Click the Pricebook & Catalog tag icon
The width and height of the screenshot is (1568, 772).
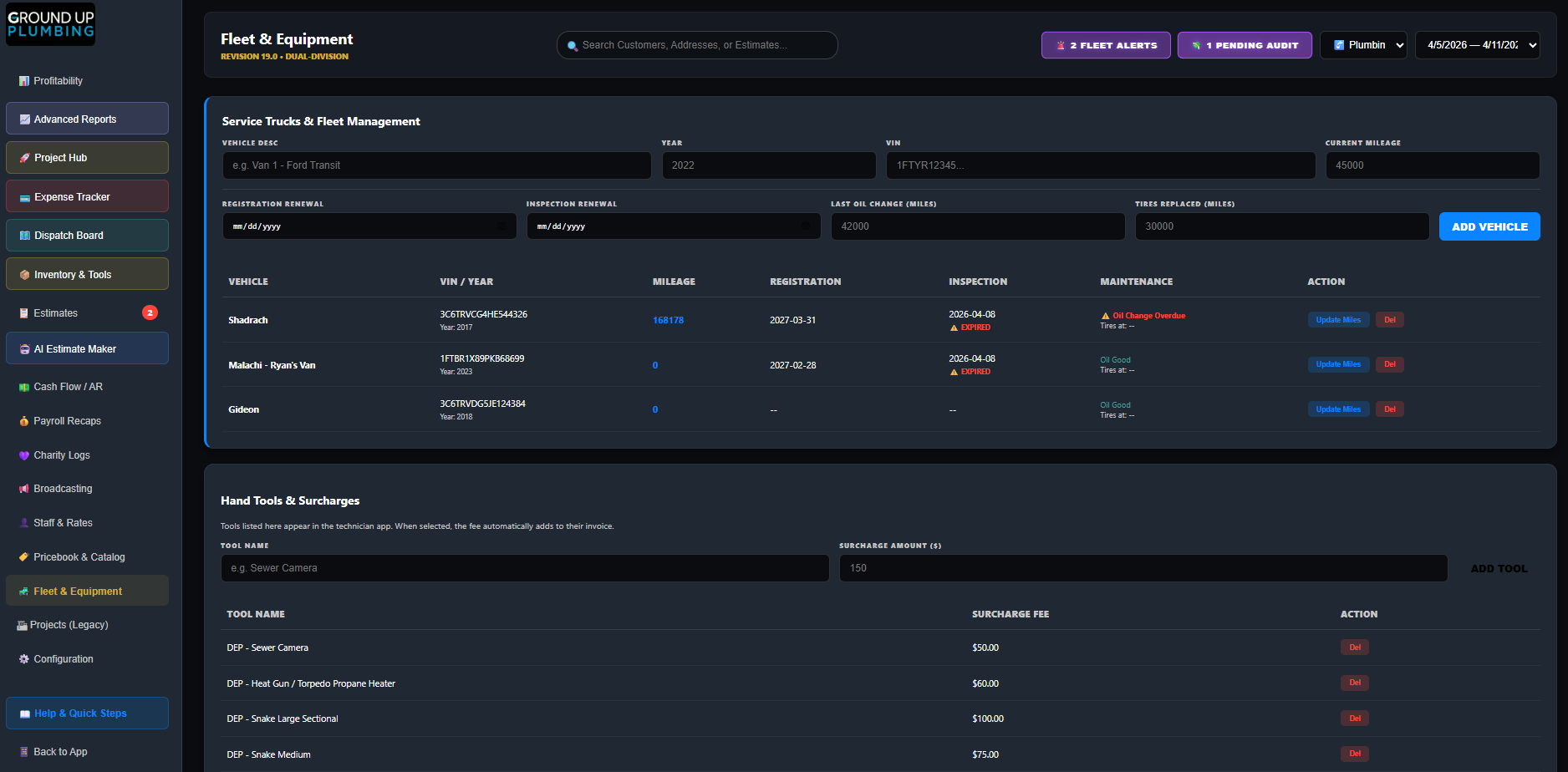(24, 557)
